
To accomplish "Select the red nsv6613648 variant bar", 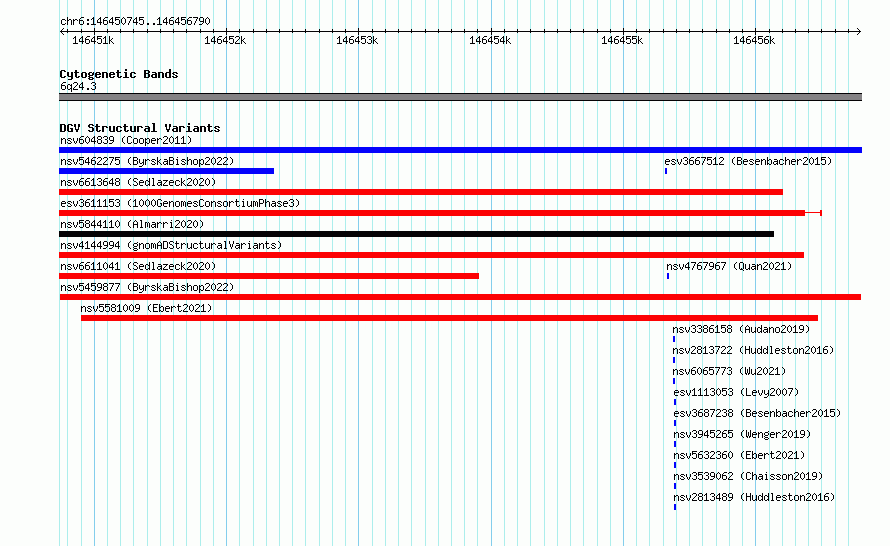I will [421, 192].
